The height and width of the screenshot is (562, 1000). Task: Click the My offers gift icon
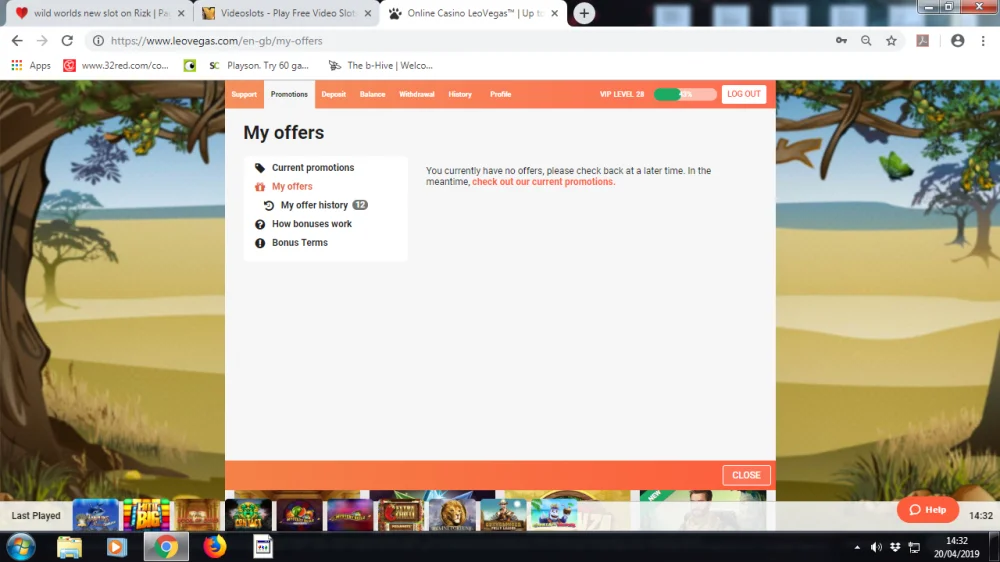click(x=260, y=186)
